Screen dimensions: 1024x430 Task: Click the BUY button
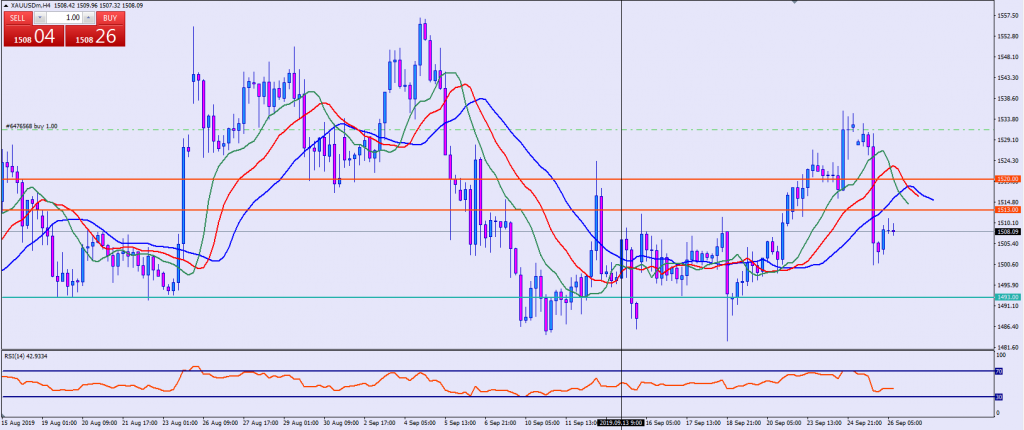click(x=110, y=18)
